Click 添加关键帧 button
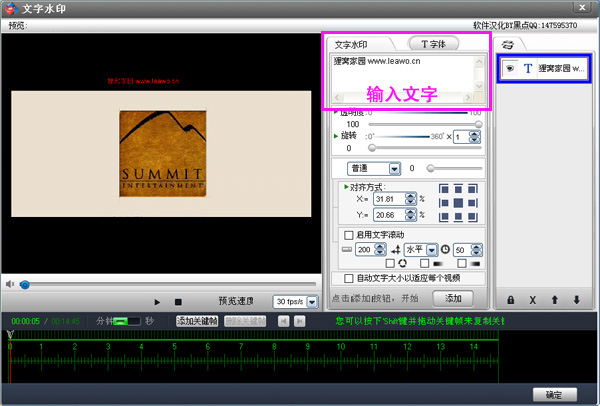 [197, 321]
